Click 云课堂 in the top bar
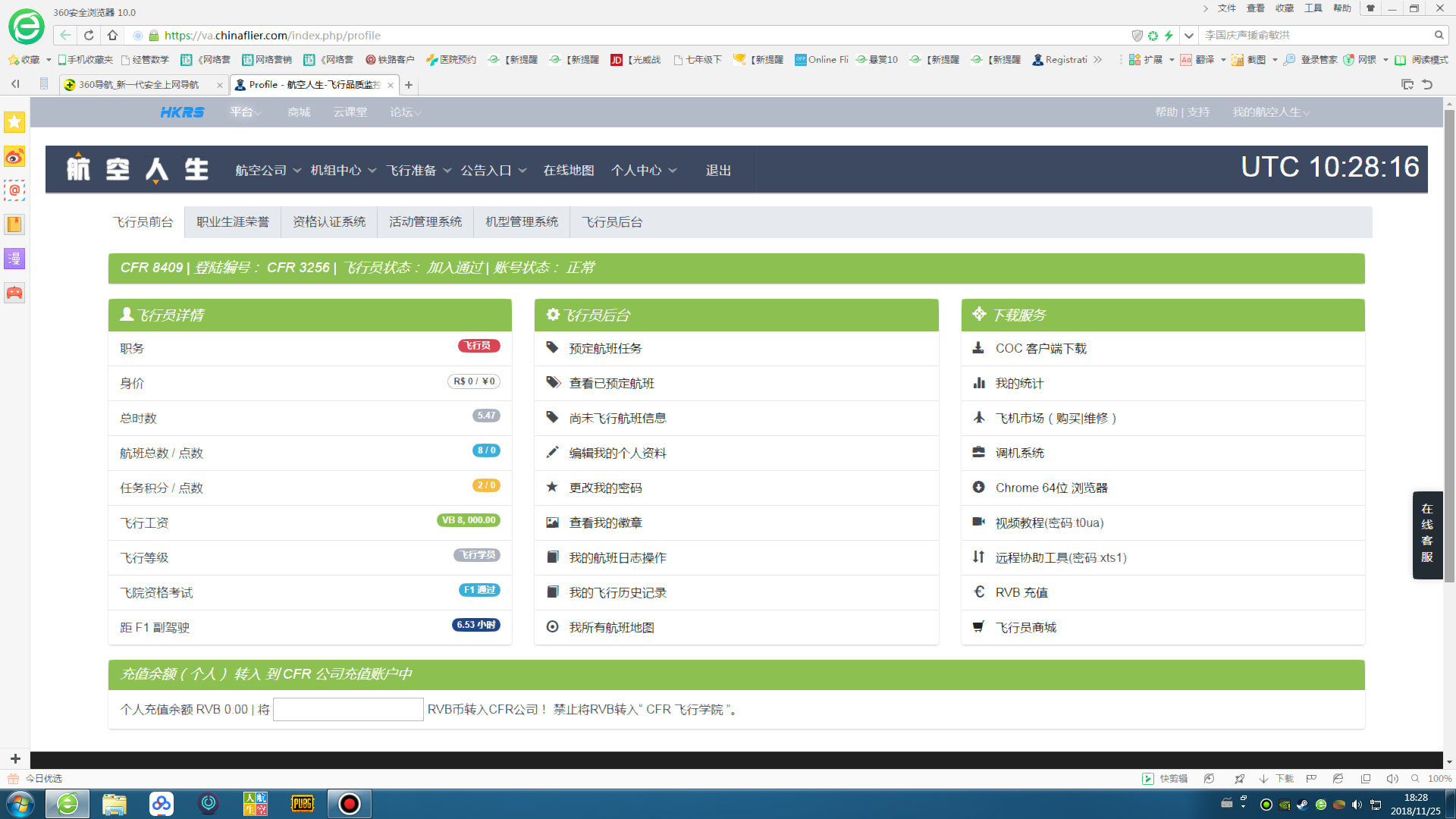The width and height of the screenshot is (1456, 819). coord(350,112)
